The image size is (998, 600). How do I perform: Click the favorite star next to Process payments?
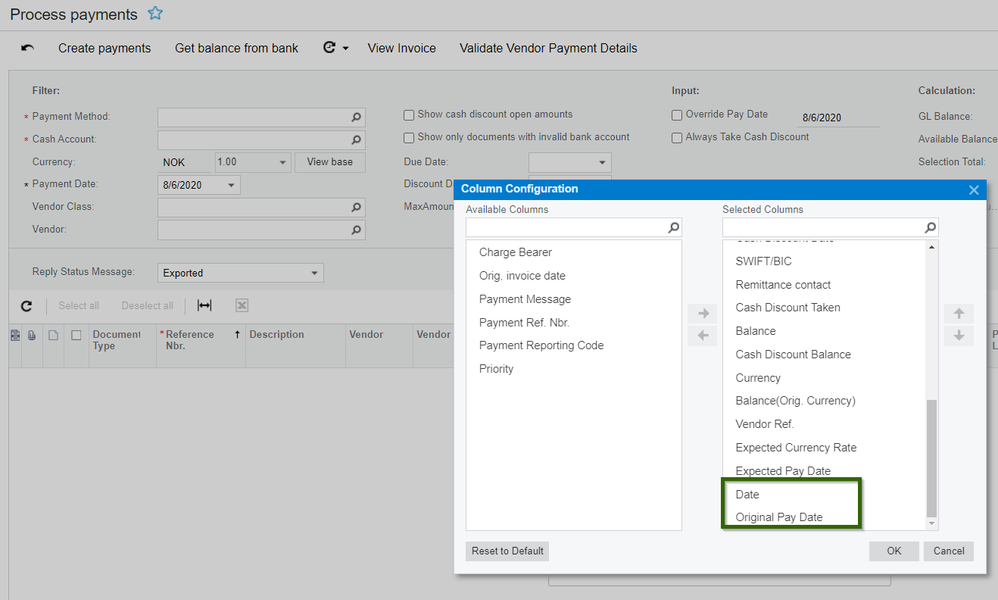point(155,13)
